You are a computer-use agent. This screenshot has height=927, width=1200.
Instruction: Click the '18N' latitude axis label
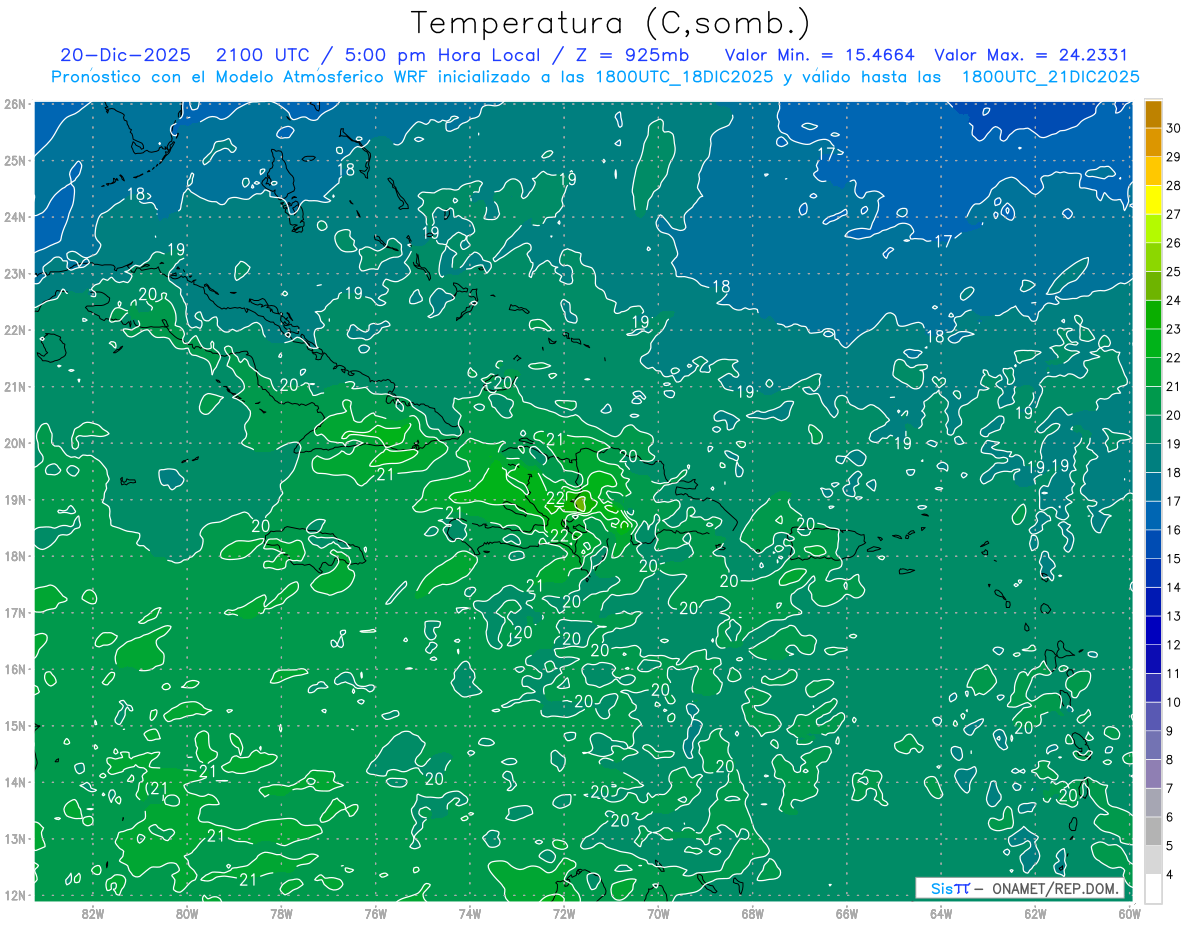pyautogui.click(x=14, y=555)
